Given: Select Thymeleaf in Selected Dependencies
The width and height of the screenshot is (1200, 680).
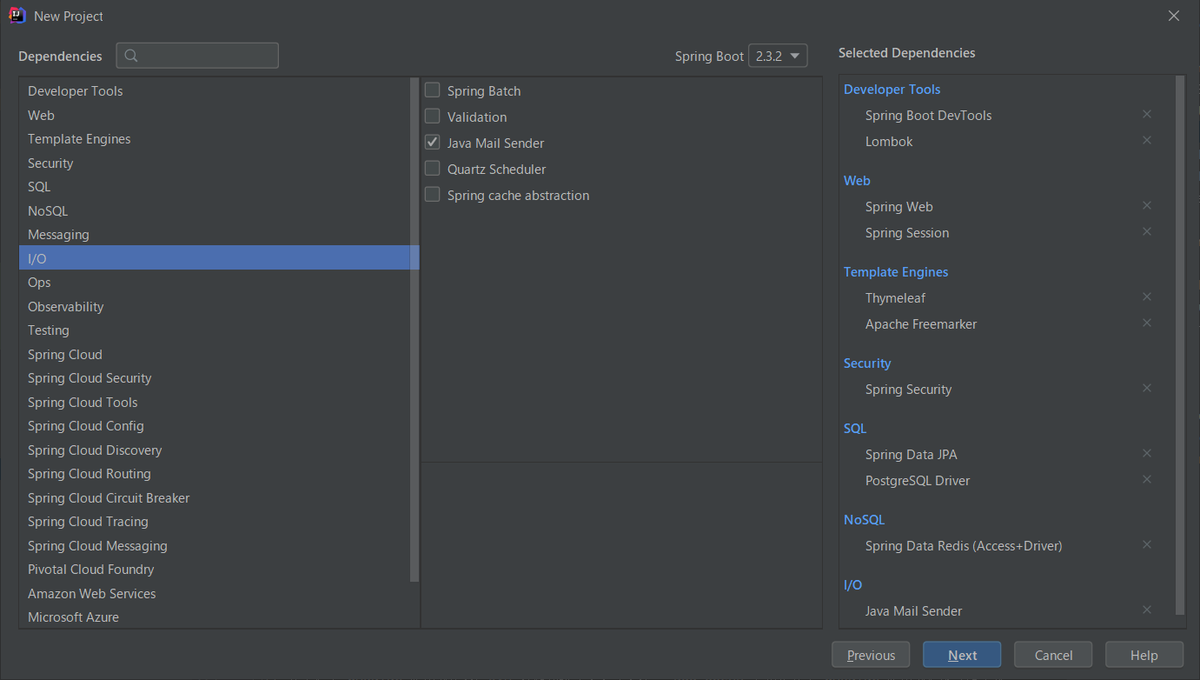Looking at the screenshot, I should 897,298.
